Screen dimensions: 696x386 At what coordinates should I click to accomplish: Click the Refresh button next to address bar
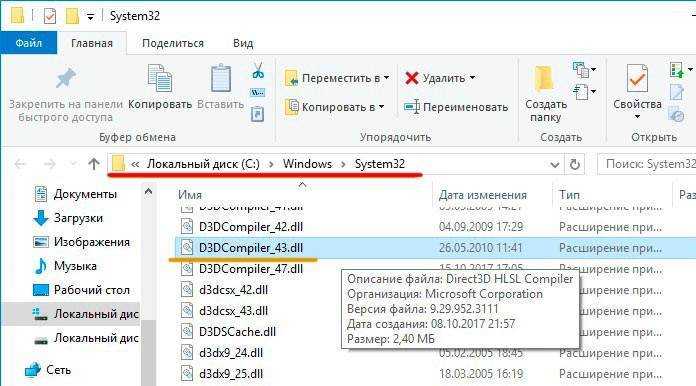574,165
